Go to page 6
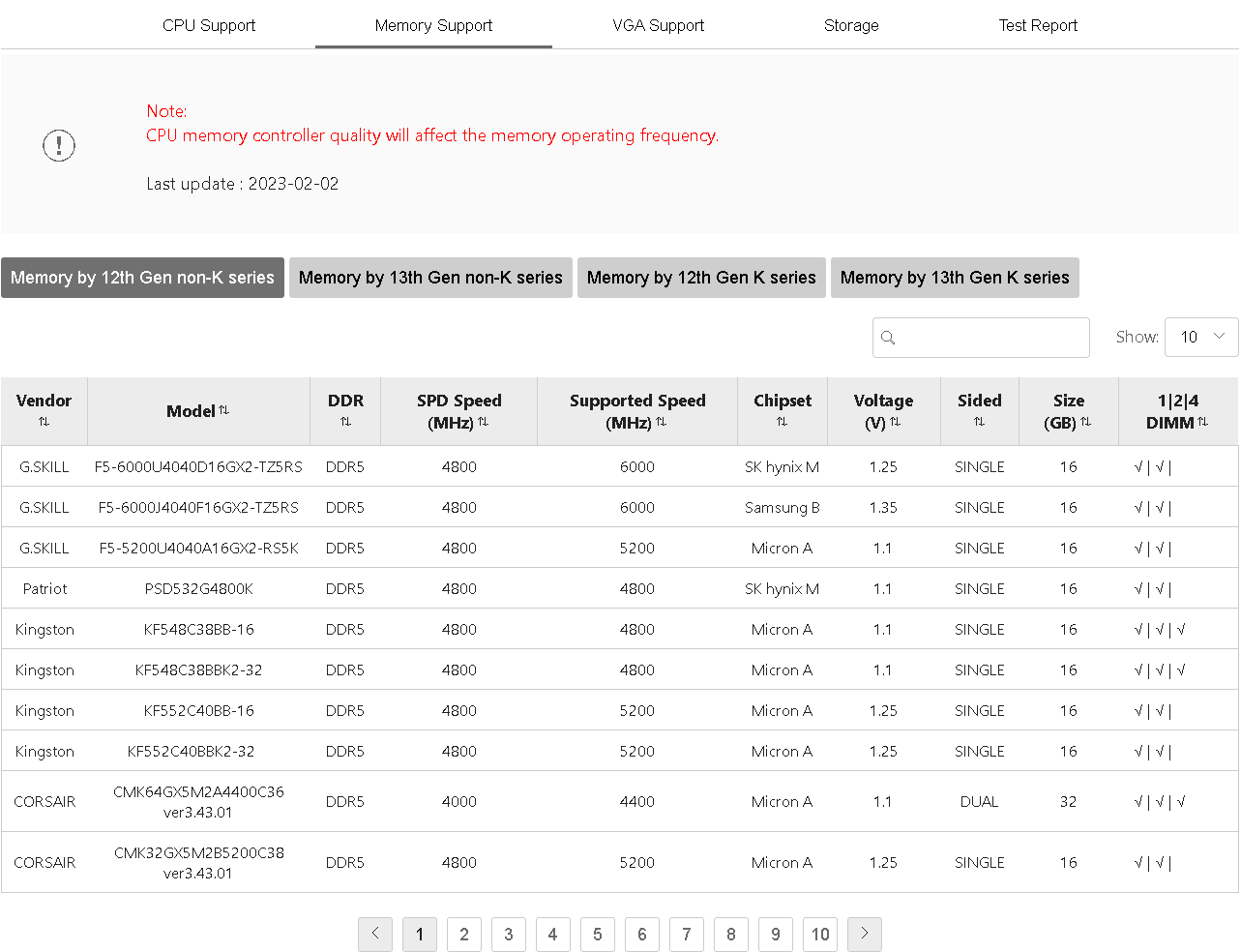Viewport: 1241px width, 952px height. click(x=642, y=935)
